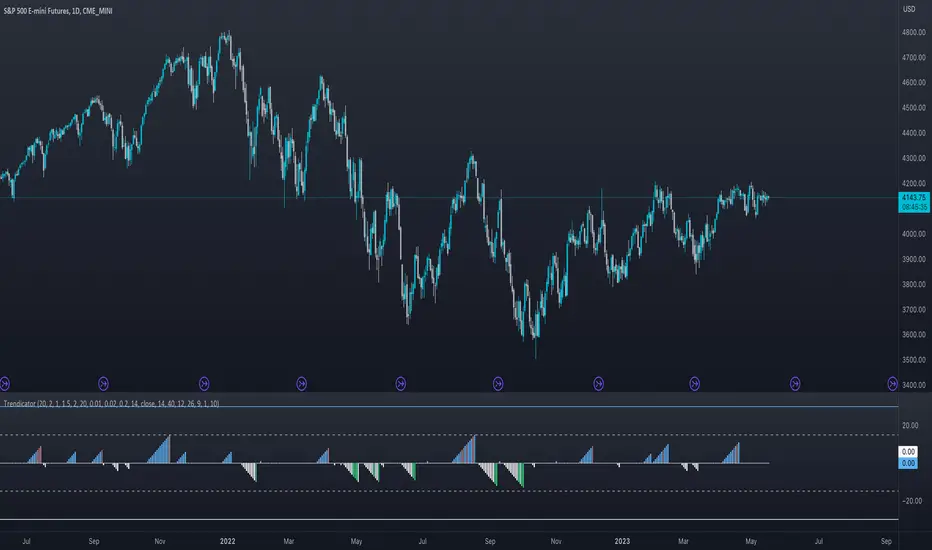
Task: Click the 20.00 indicator scale label
Action: (x=910, y=426)
